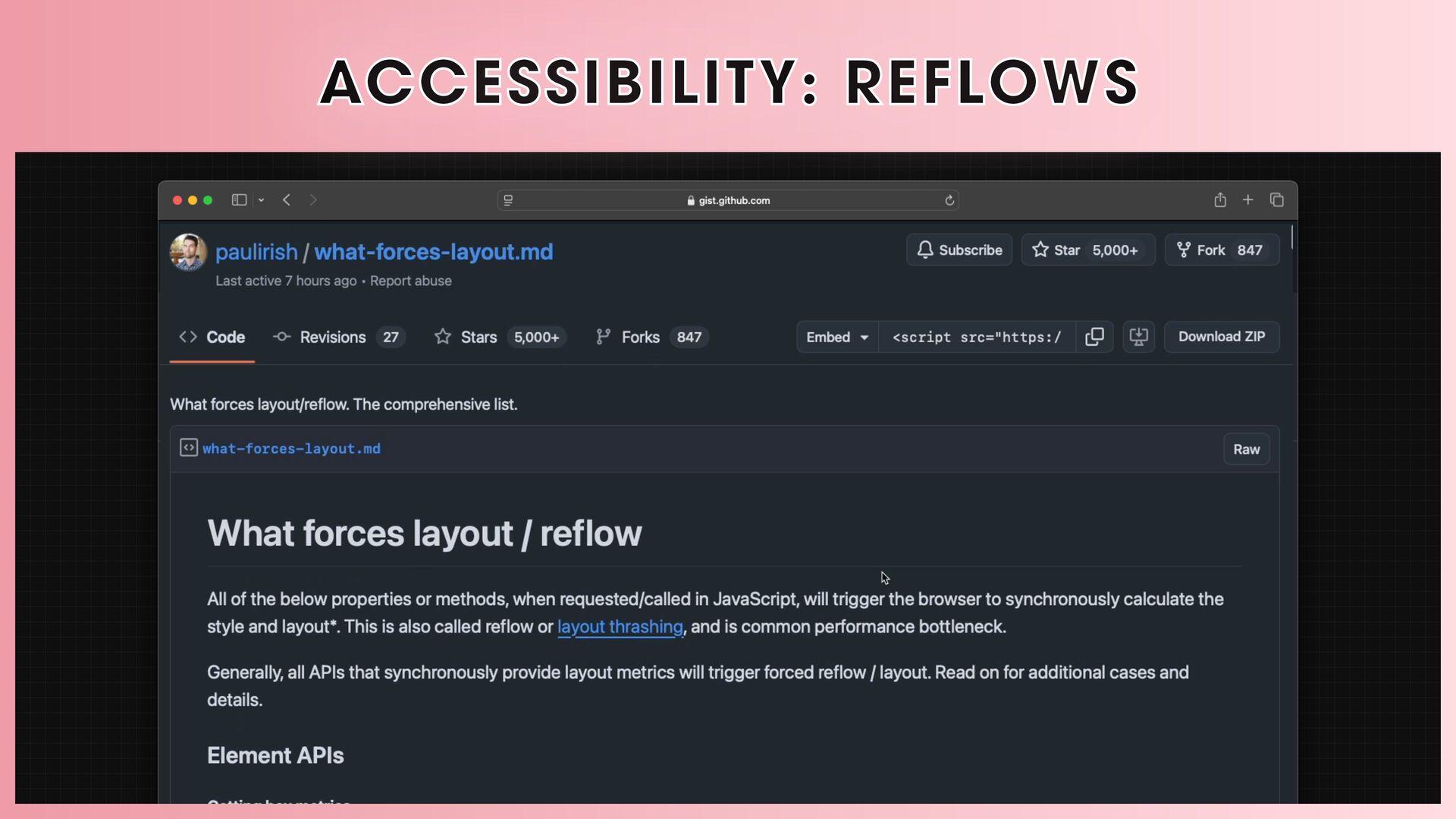Click the gist.github.com address bar

click(x=728, y=200)
